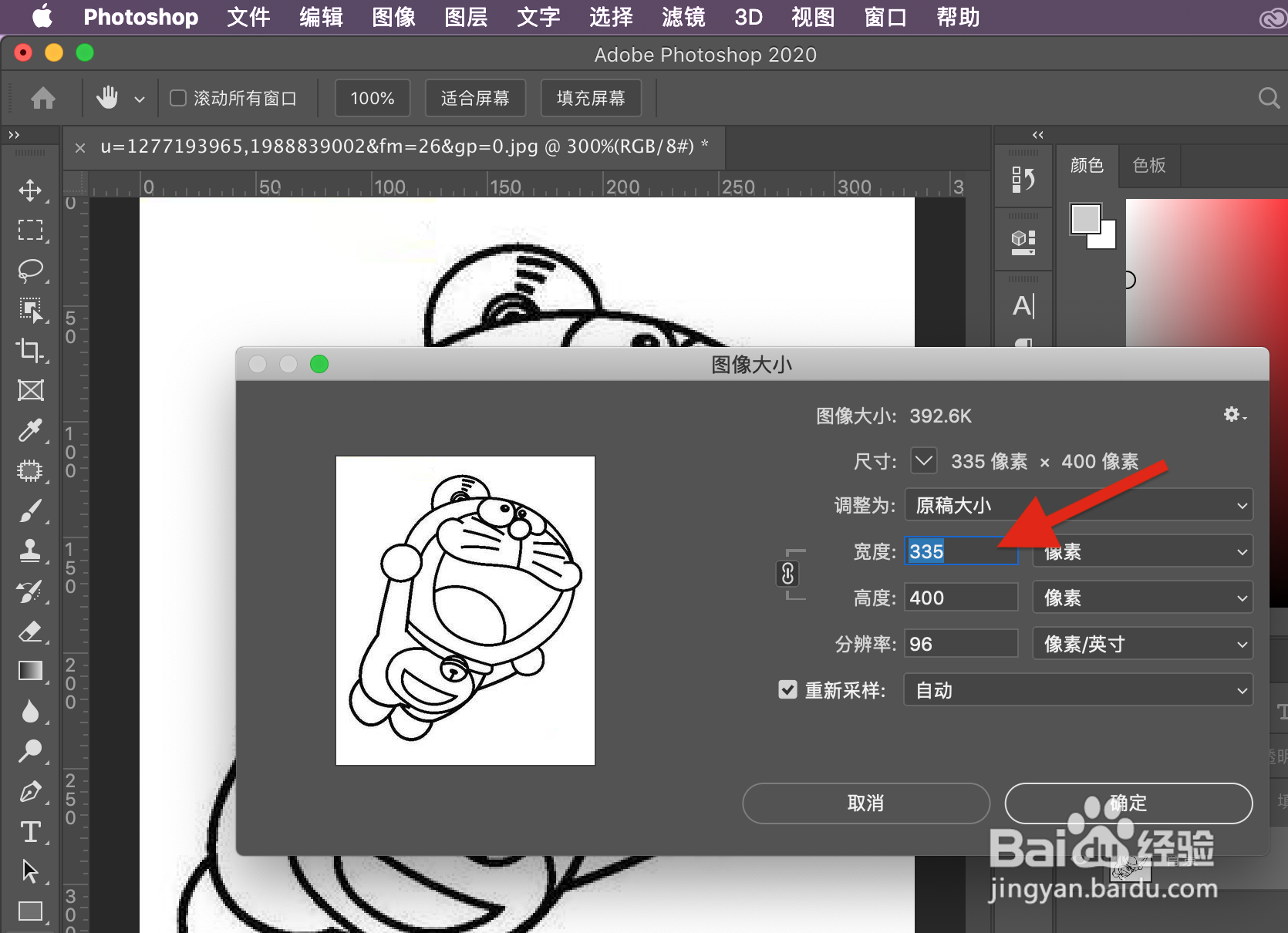Open the History panel icon
Viewport: 1288px width, 933px height.
1023,180
